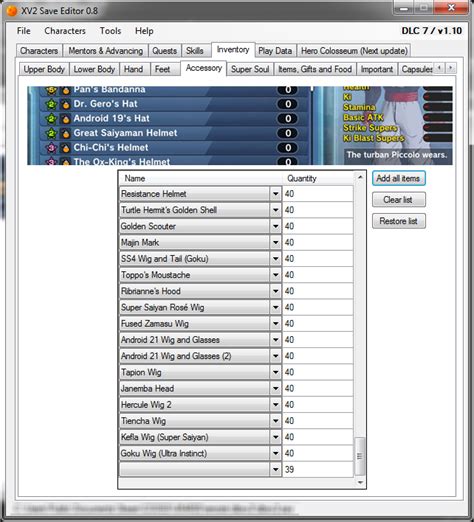Switch to the Quests tab
This screenshot has height=522, width=474.
coord(165,51)
